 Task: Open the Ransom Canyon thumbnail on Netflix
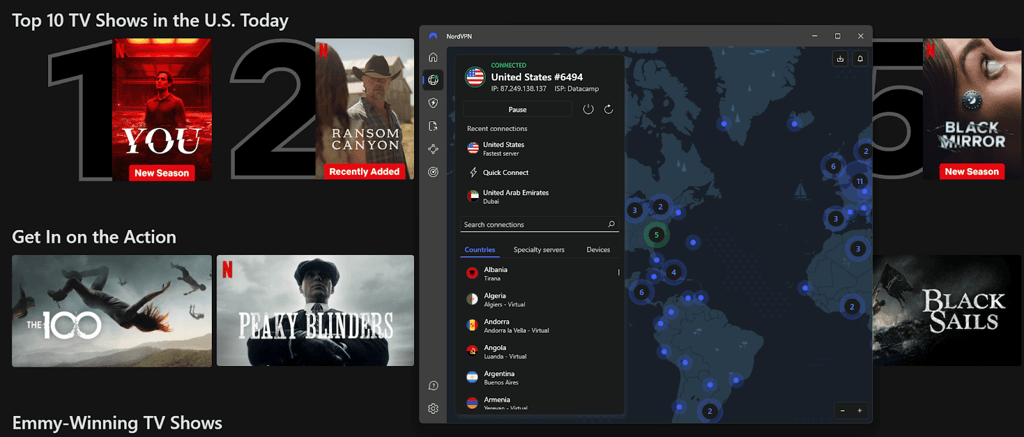click(364, 109)
